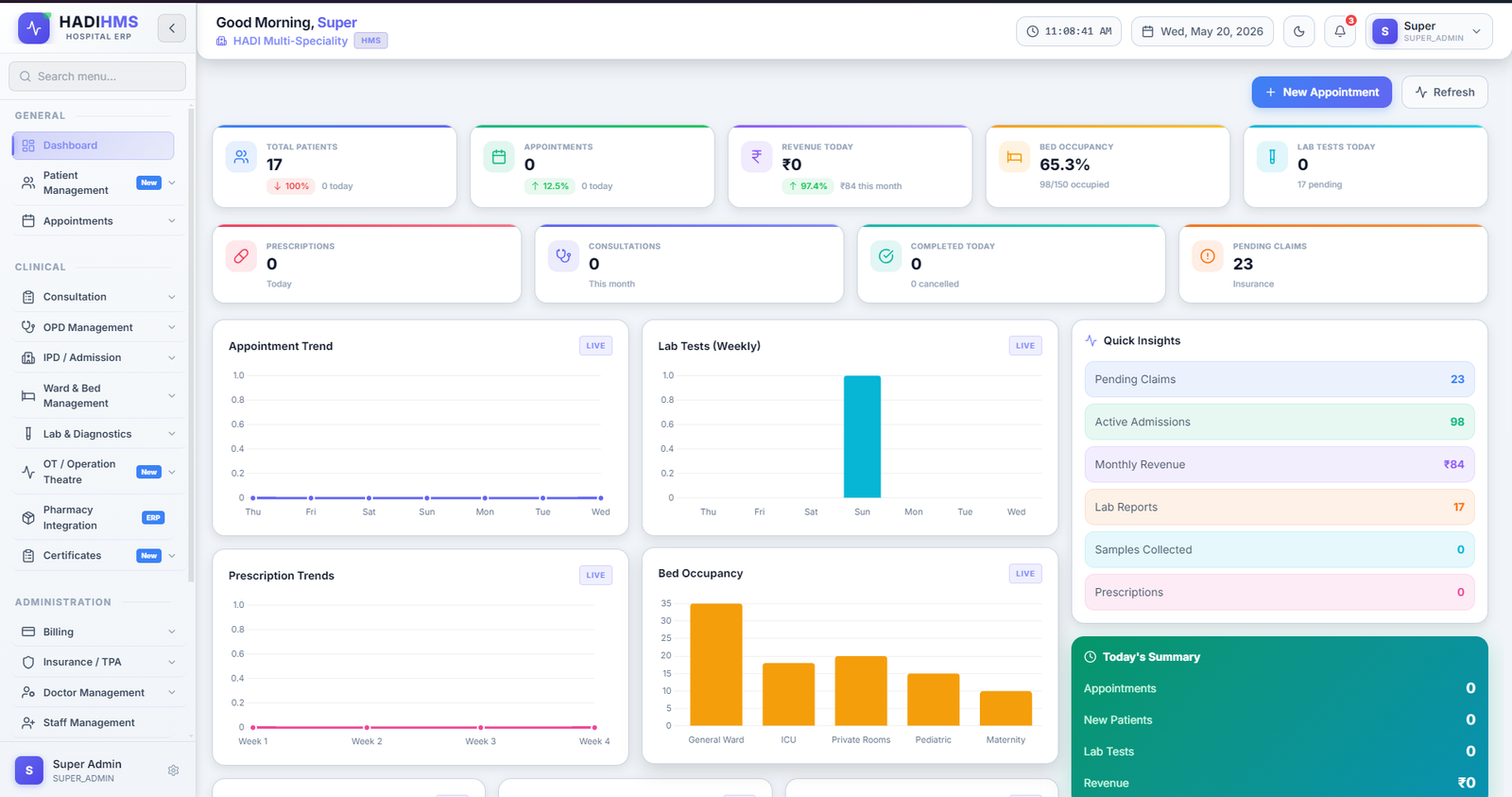Image resolution: width=1512 pixels, height=797 pixels.
Task: Select the Pending Claims quick insight row
Action: pos(1280,379)
